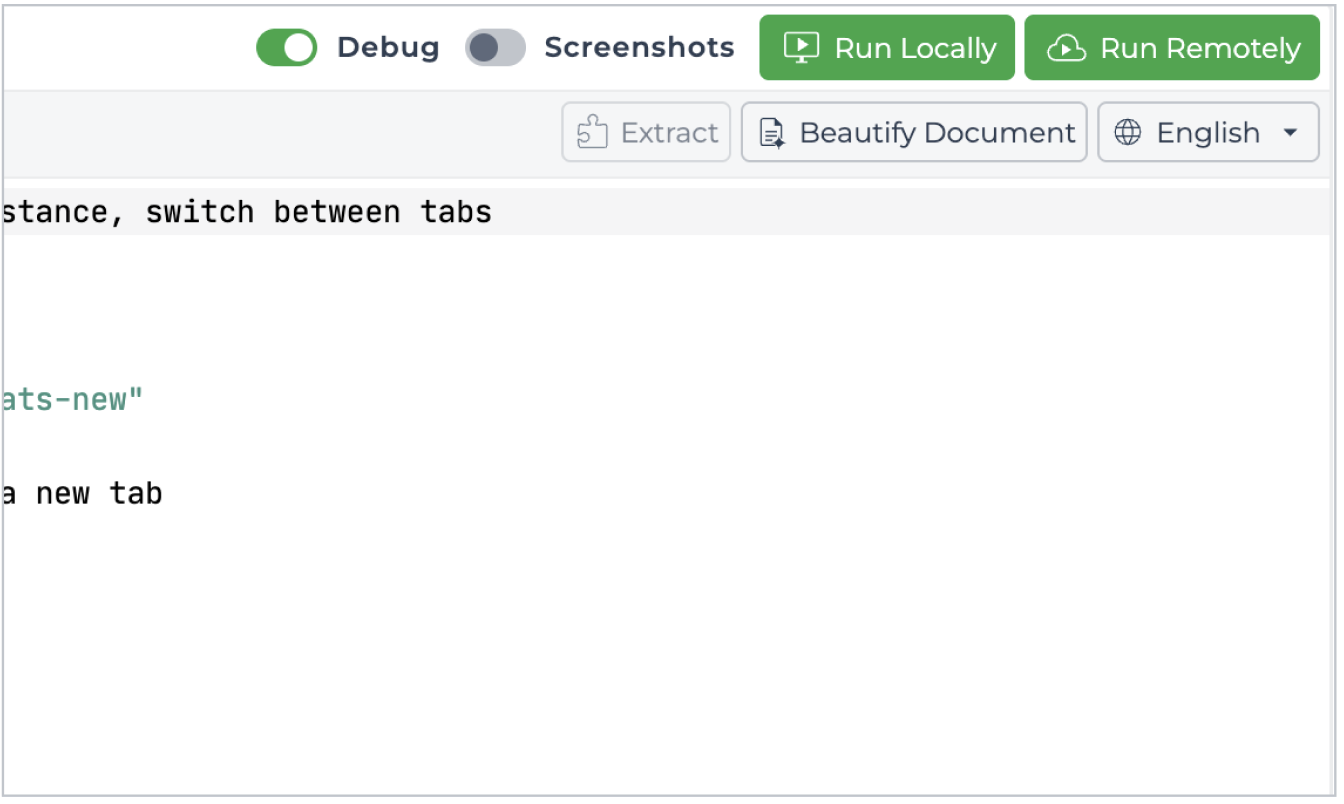Open the English language dropdown
This screenshot has height=804, width=1344.
pos(1208,132)
